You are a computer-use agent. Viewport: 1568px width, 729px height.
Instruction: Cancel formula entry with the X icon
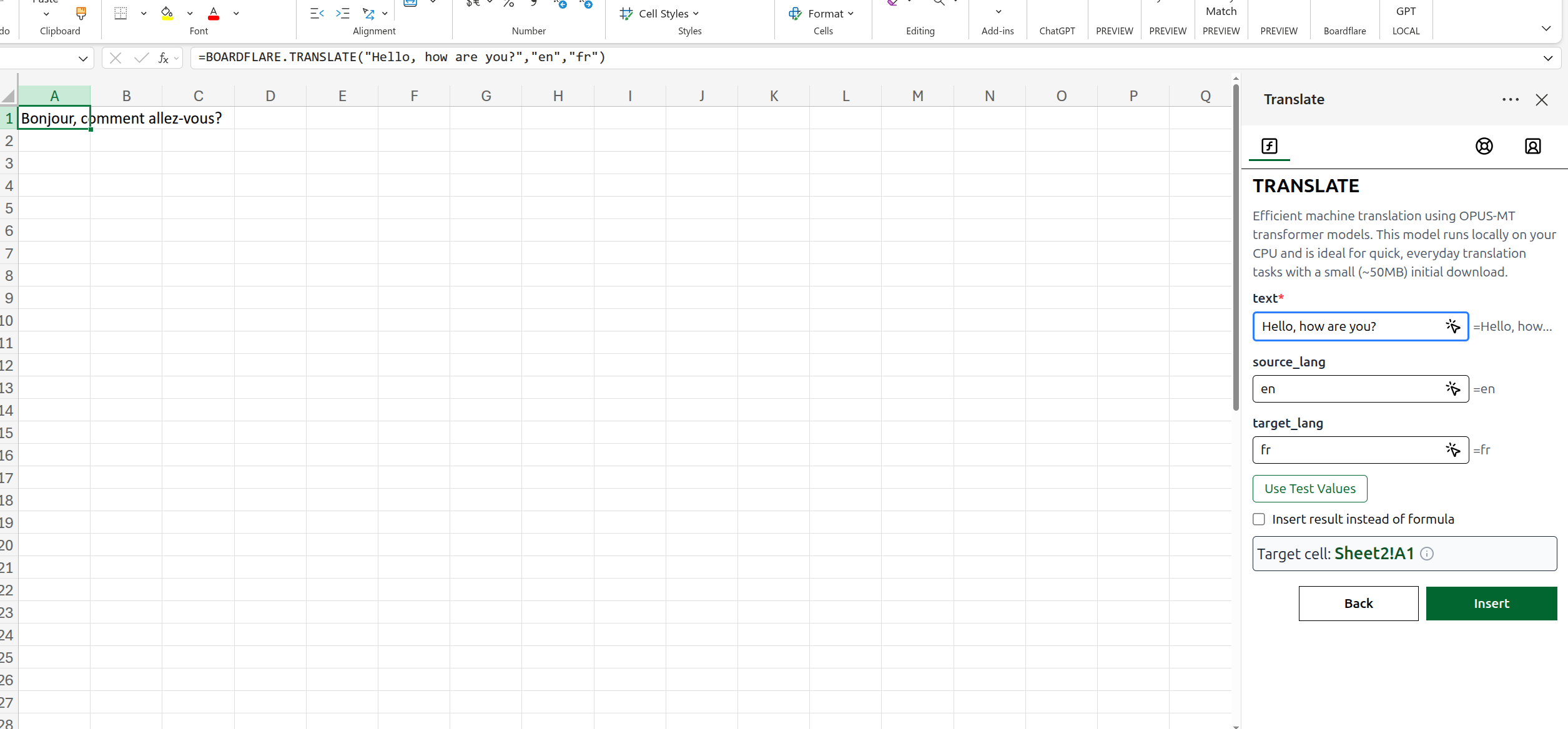point(115,58)
